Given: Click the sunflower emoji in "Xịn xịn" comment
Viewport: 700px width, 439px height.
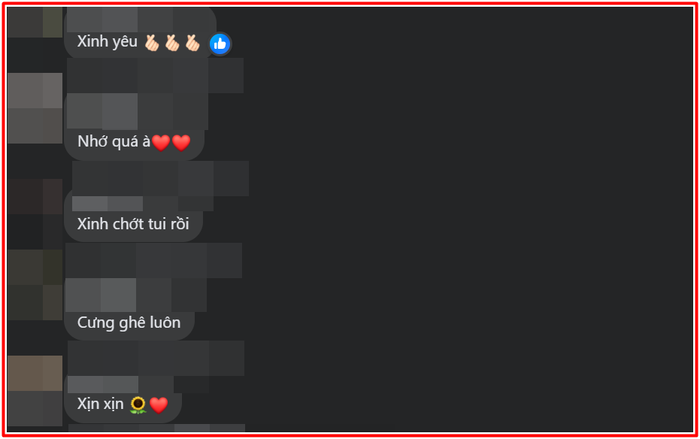Looking at the screenshot, I should tap(138, 405).
